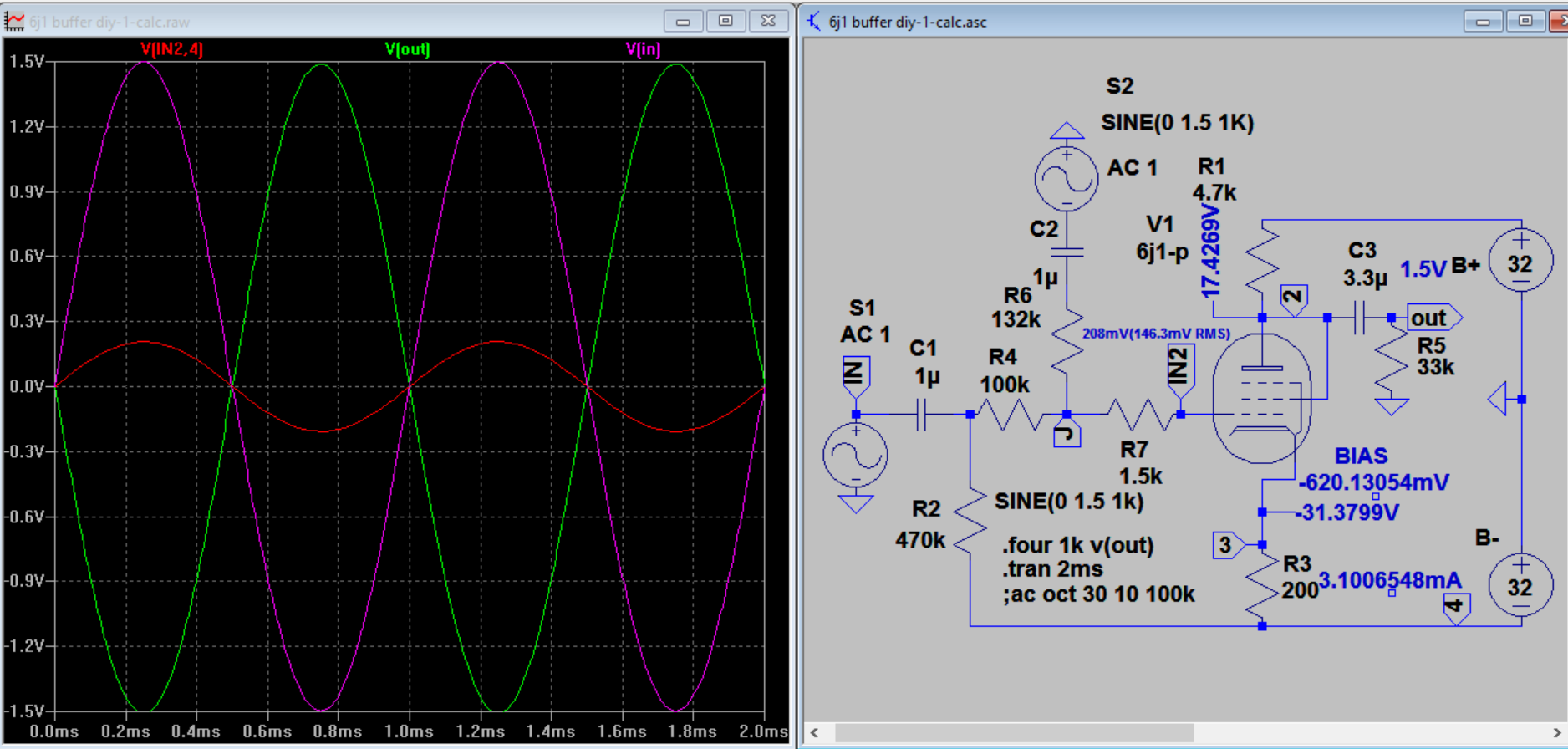Select the C1 1µ capacitor symbol
Screen dimensions: 1568x749
(x=921, y=414)
